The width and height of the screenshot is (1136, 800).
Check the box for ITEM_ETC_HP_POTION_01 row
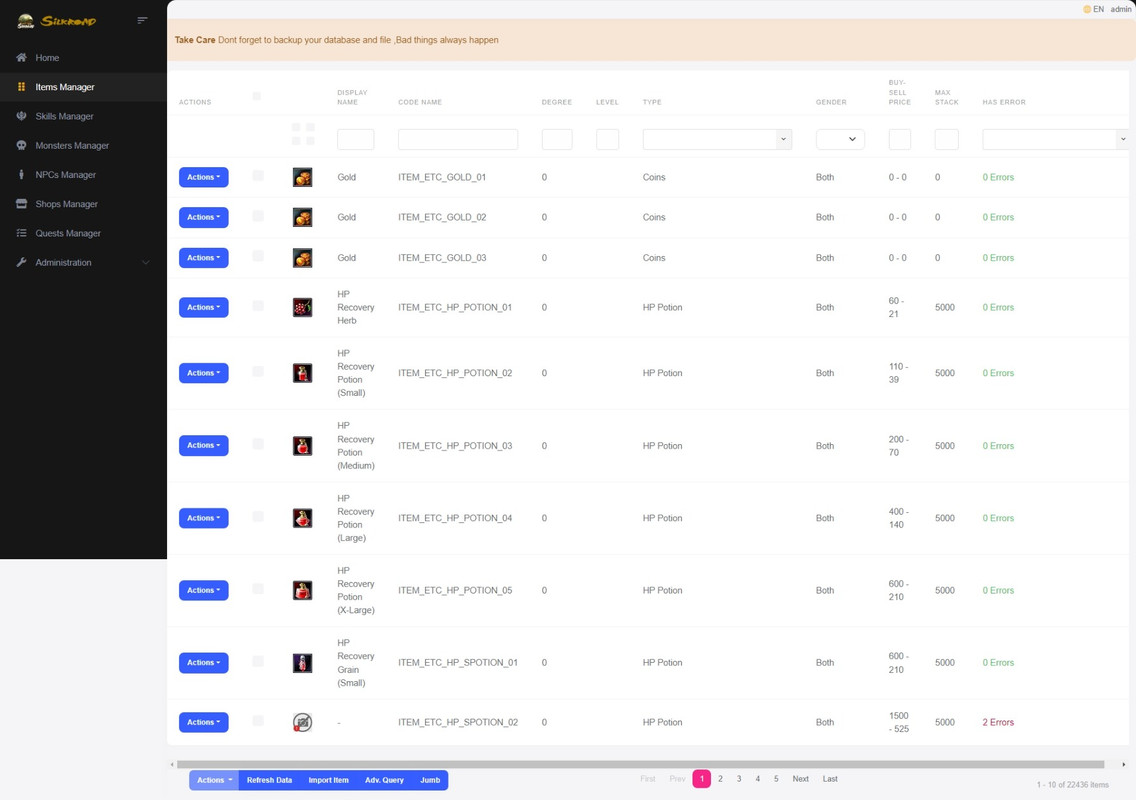tap(258, 306)
